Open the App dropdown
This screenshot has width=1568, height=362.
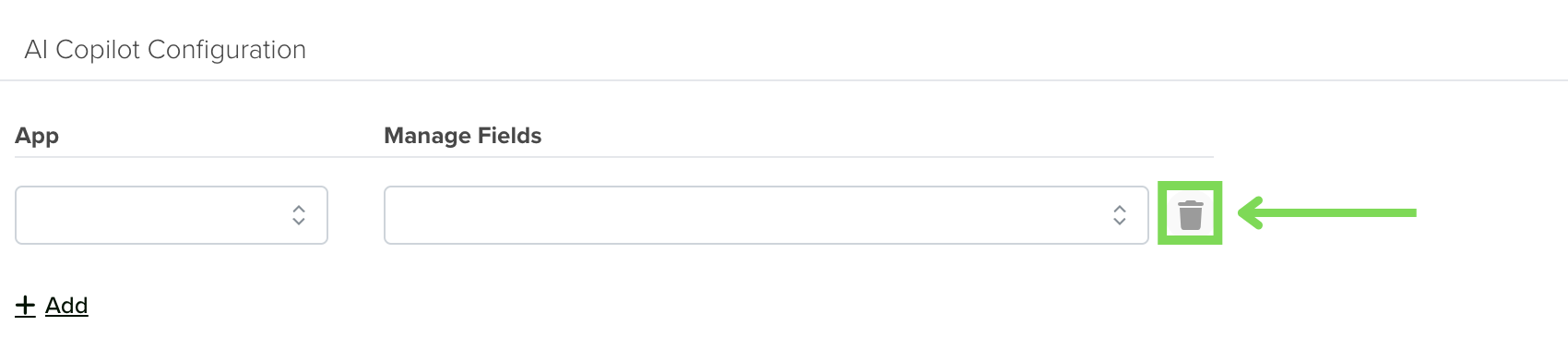pos(172,215)
